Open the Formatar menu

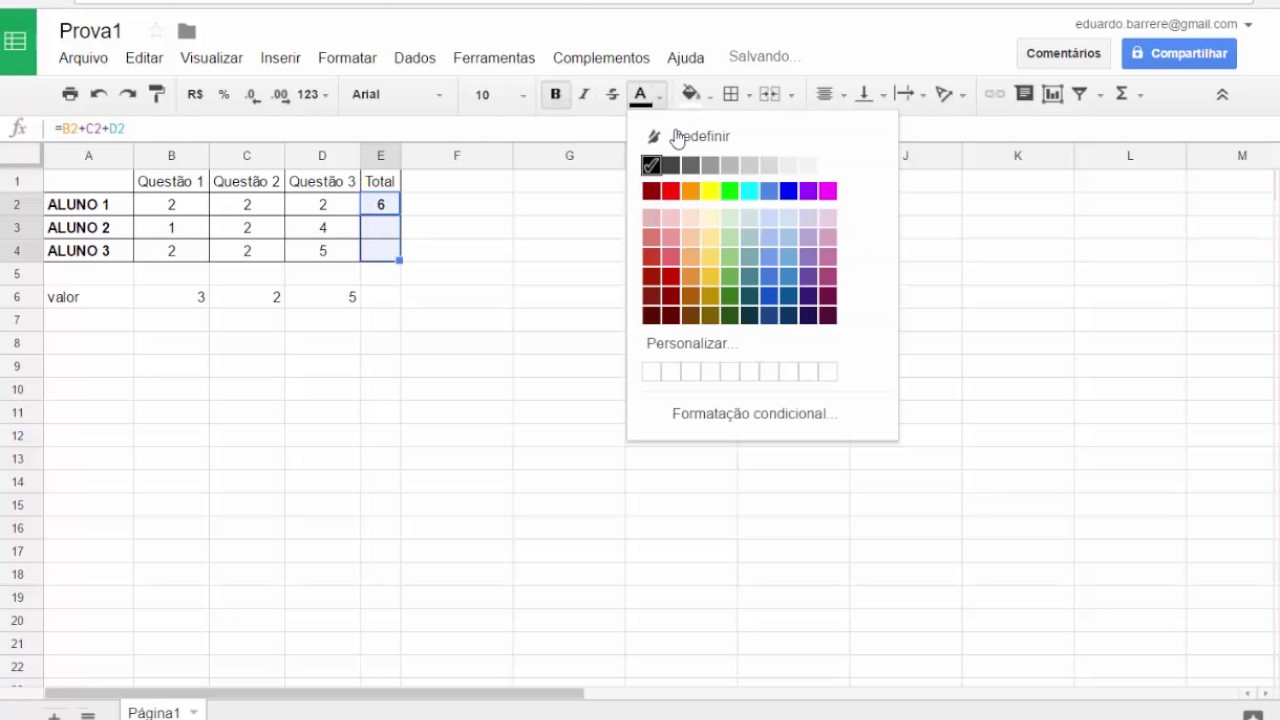[347, 58]
